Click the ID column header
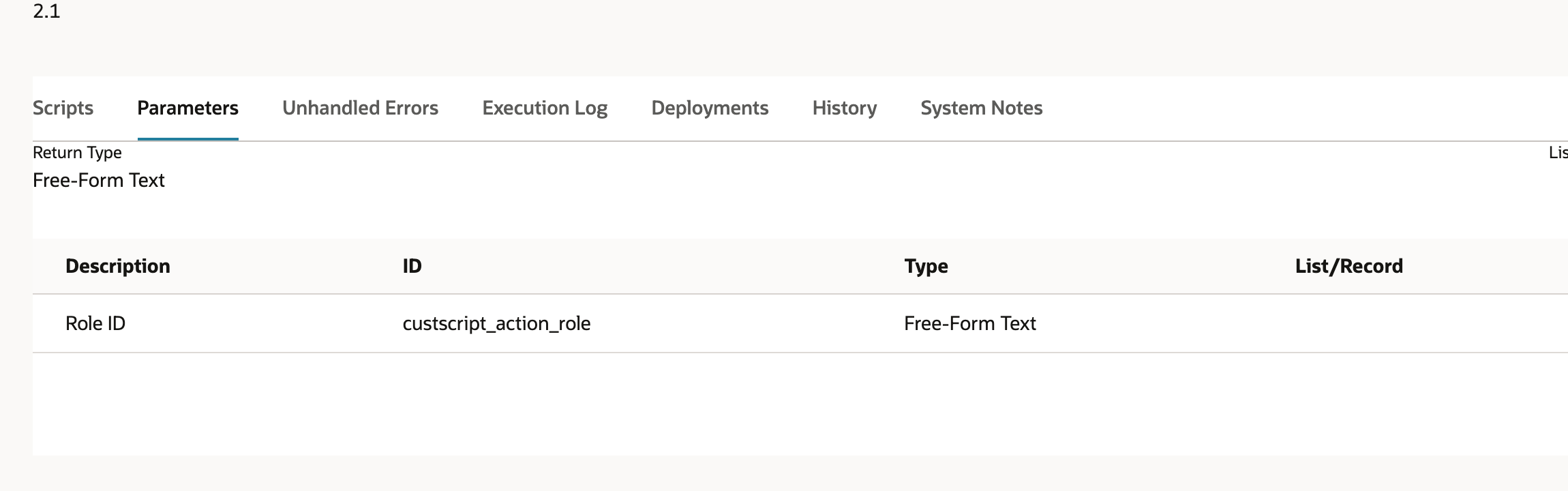 [412, 266]
